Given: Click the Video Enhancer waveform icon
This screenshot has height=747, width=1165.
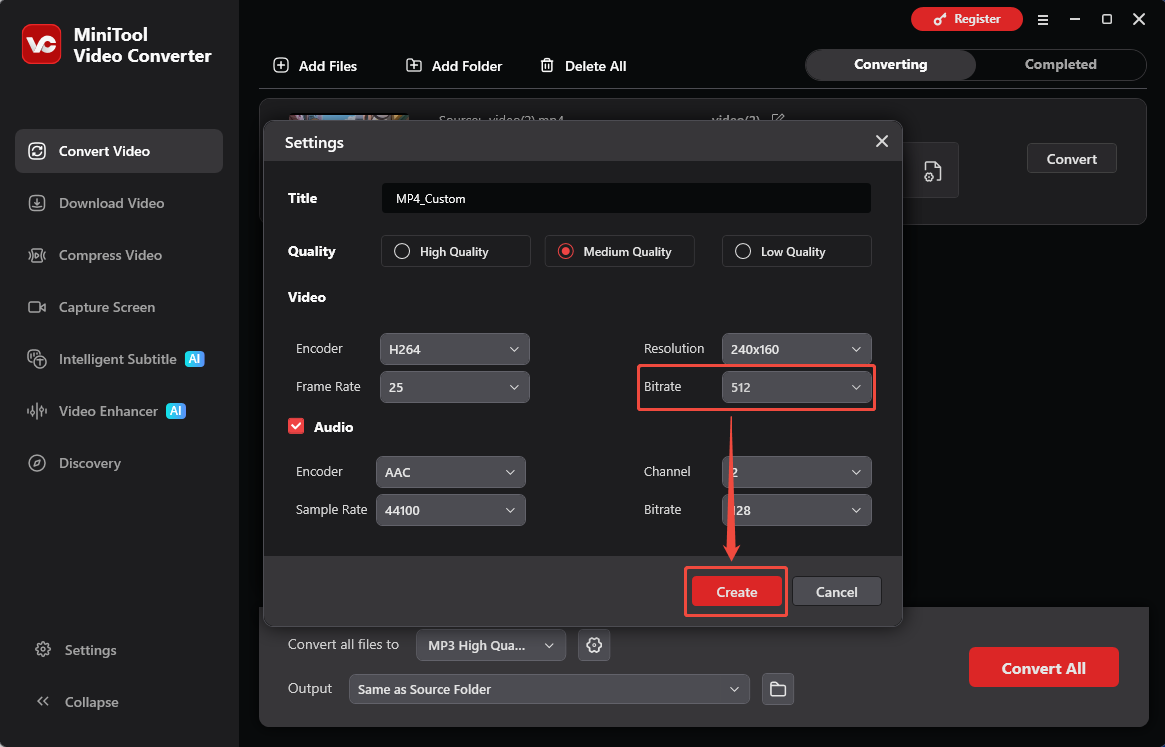Looking at the screenshot, I should (x=37, y=411).
